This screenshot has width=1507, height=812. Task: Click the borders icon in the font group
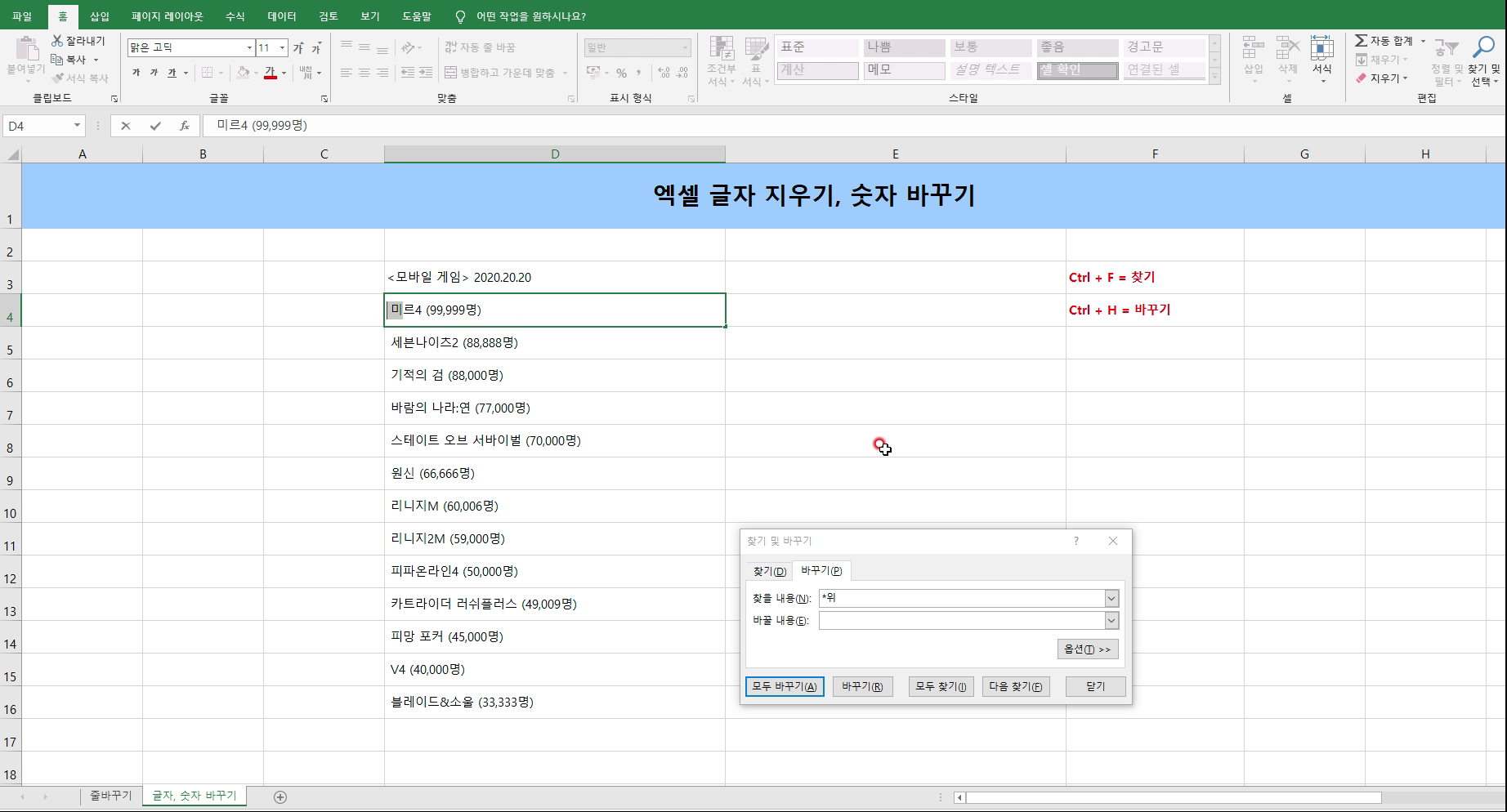click(207, 73)
